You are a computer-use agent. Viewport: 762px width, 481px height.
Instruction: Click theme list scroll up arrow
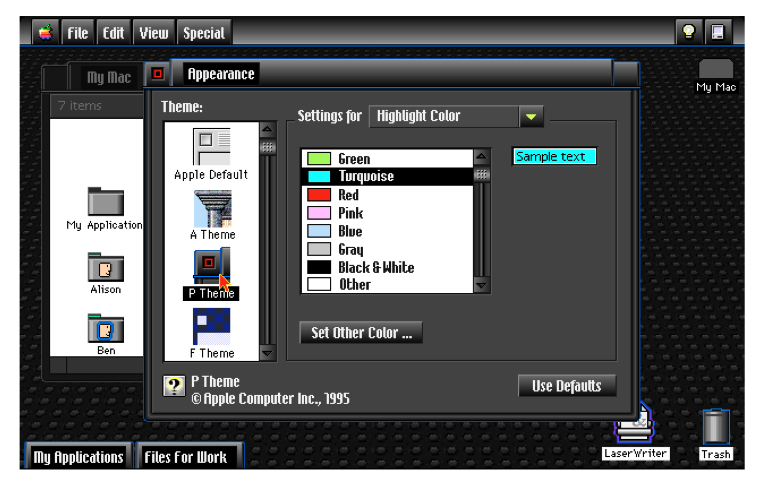coord(267,129)
